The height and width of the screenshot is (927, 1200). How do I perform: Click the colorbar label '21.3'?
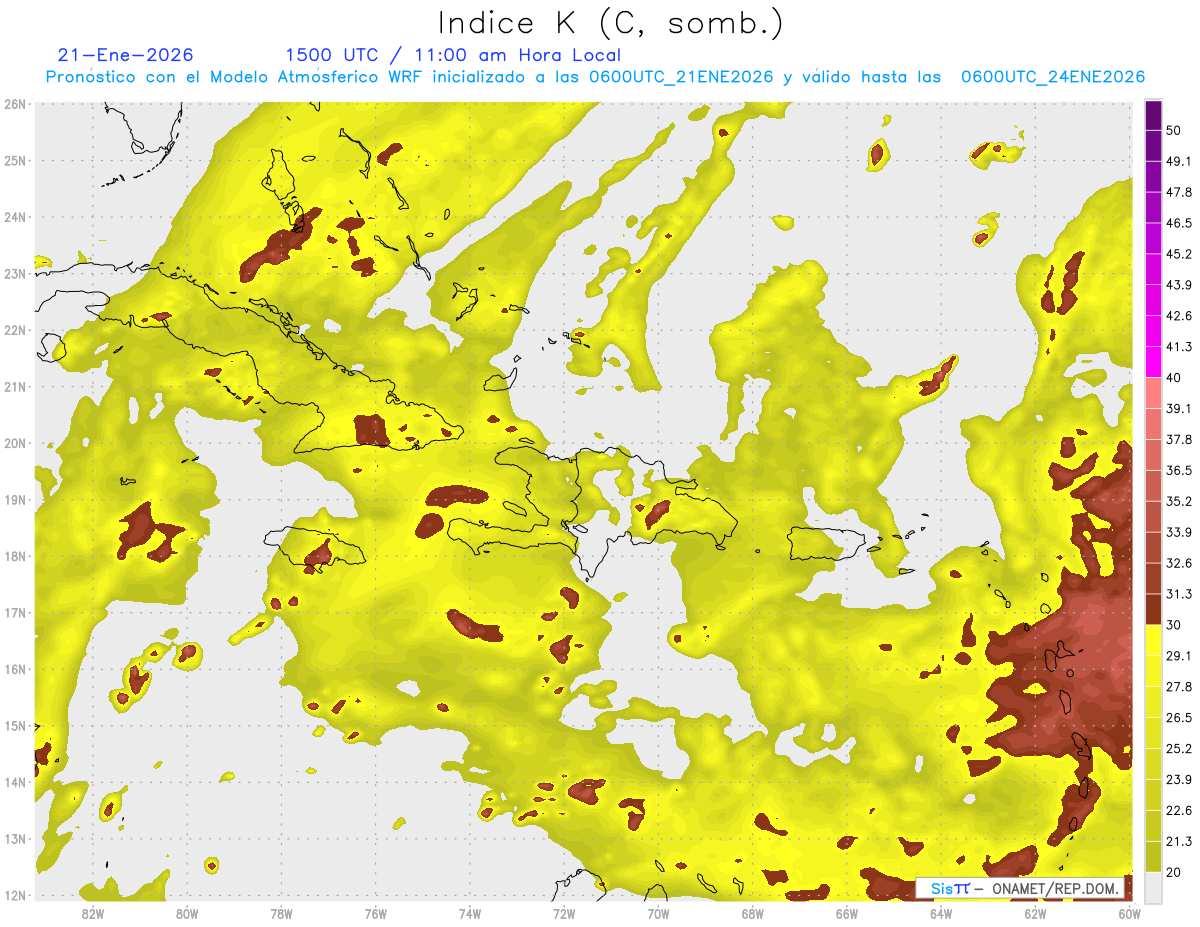(x=1178, y=841)
